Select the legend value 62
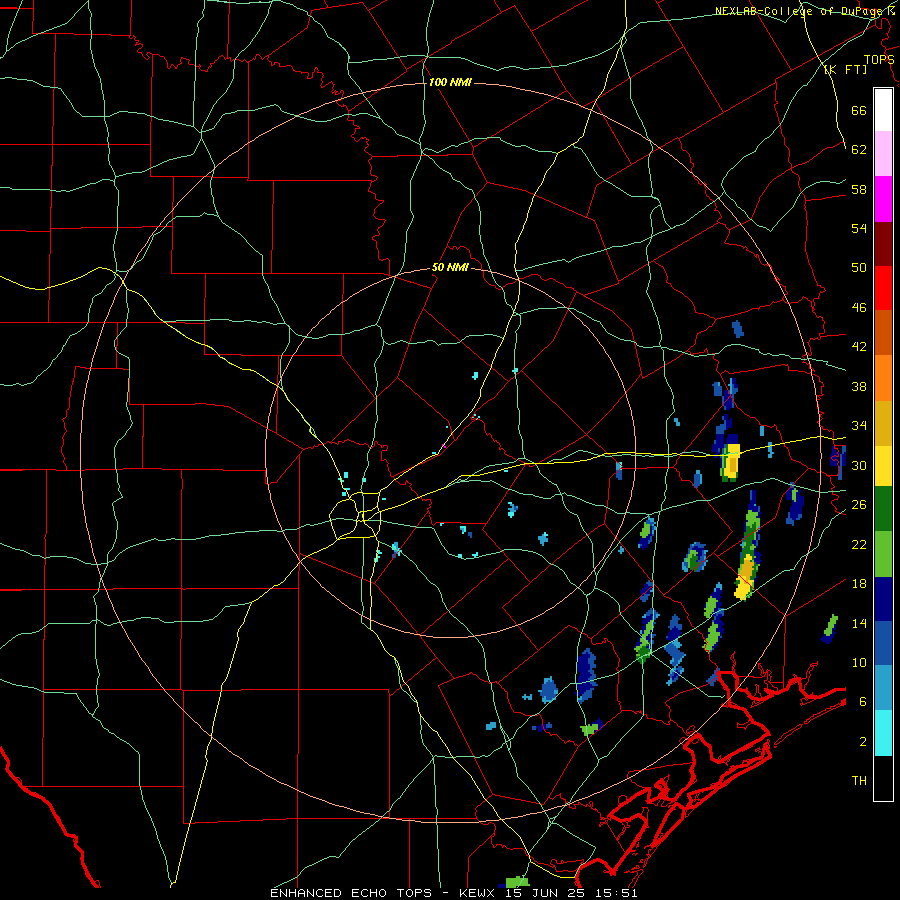The image size is (900, 900). pos(859,149)
